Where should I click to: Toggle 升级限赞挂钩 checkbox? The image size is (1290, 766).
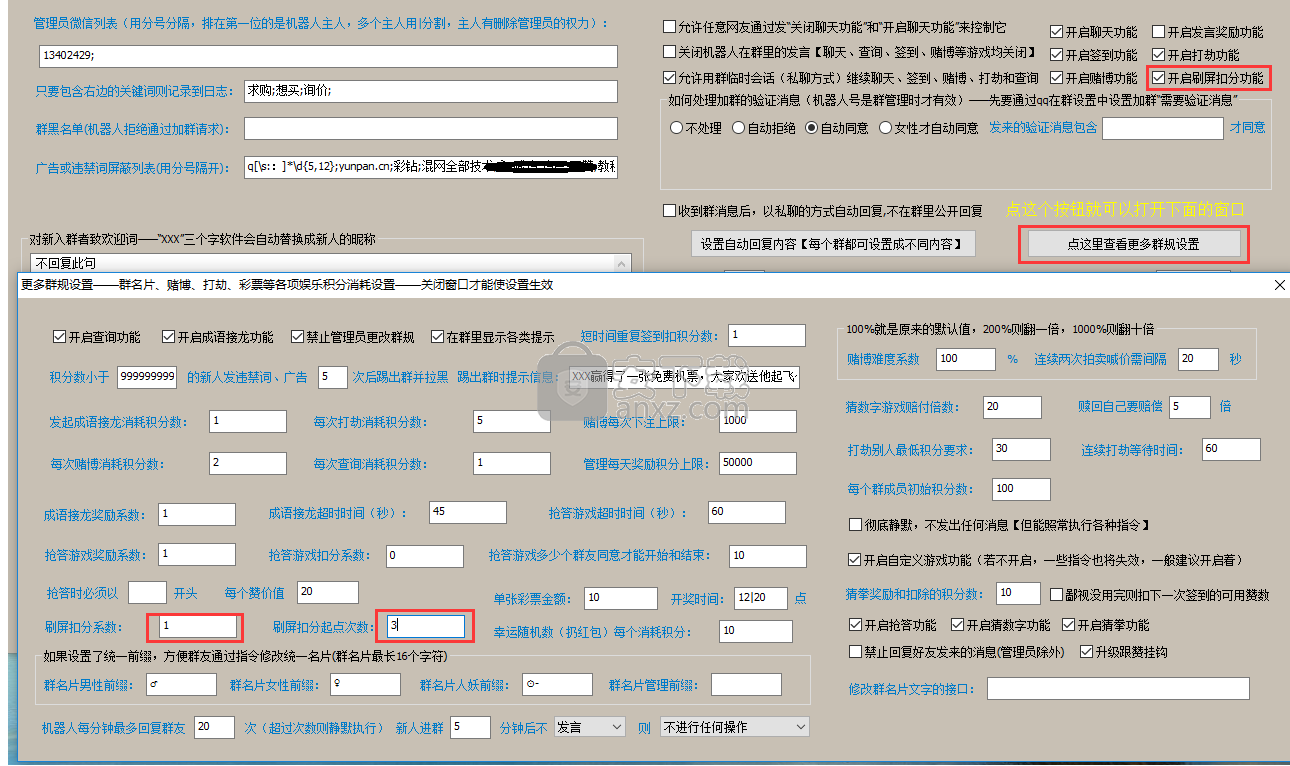(x=1086, y=651)
